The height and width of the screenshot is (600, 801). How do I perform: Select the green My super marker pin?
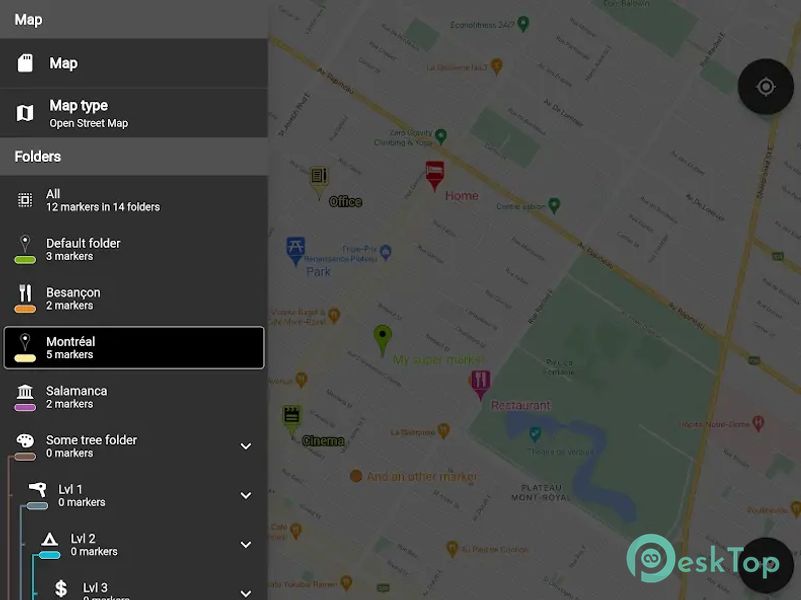pyautogui.click(x=383, y=340)
